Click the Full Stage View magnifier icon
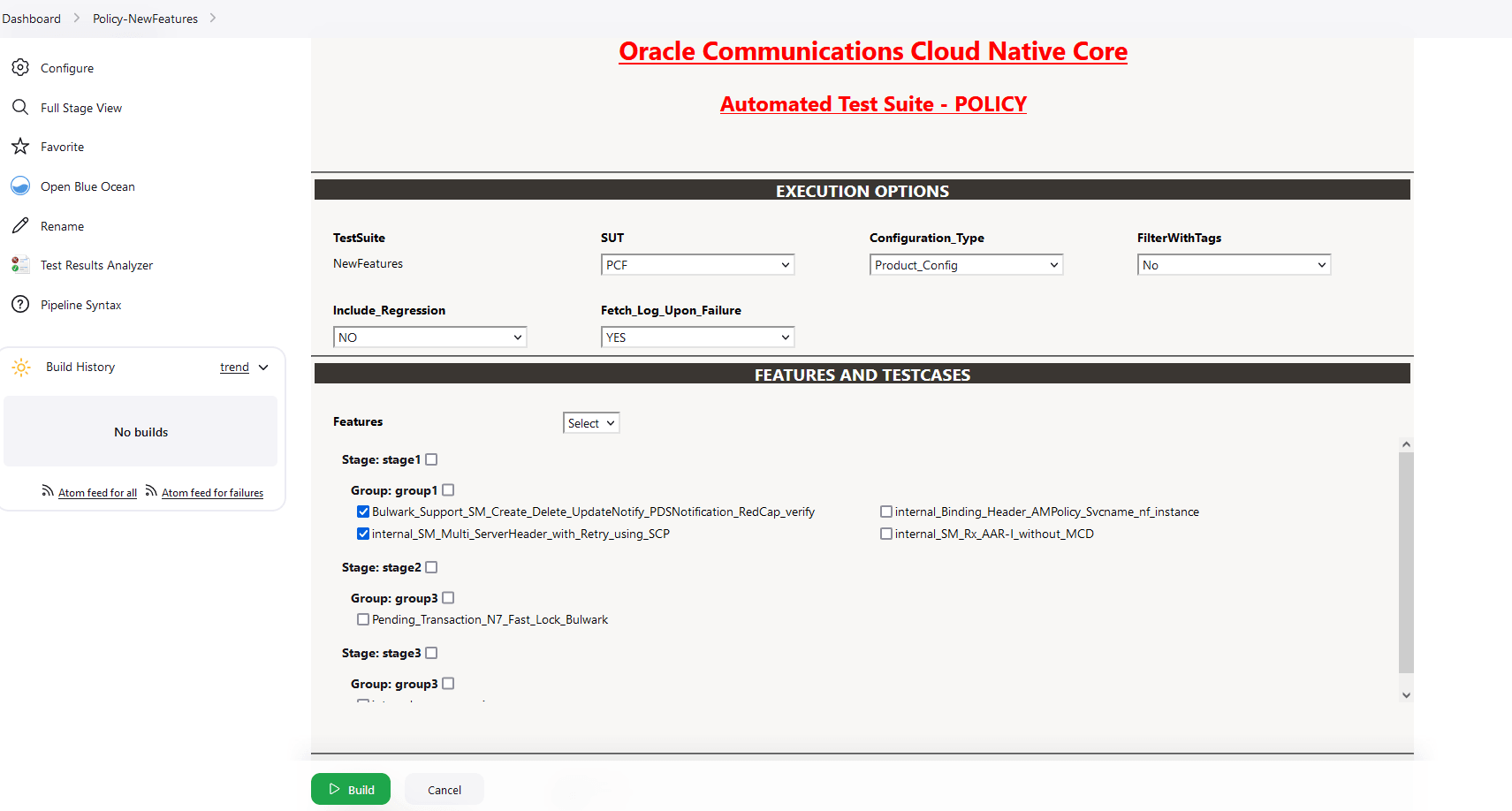Image resolution: width=1512 pixels, height=811 pixels. pyautogui.click(x=20, y=108)
